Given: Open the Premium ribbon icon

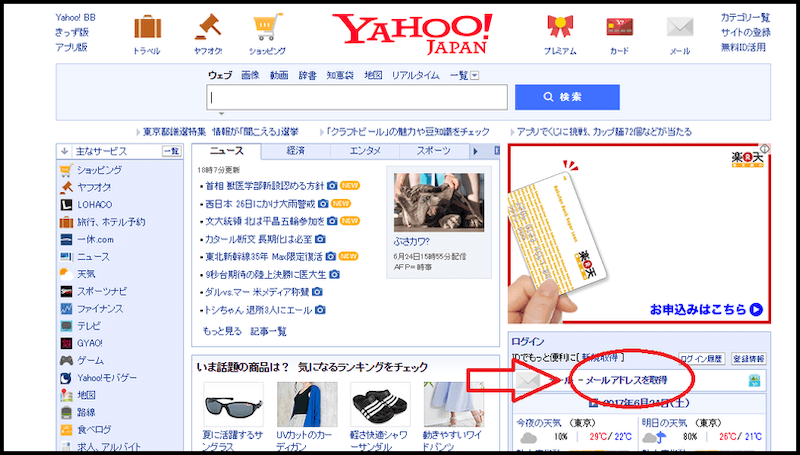Looking at the screenshot, I should click(x=560, y=28).
